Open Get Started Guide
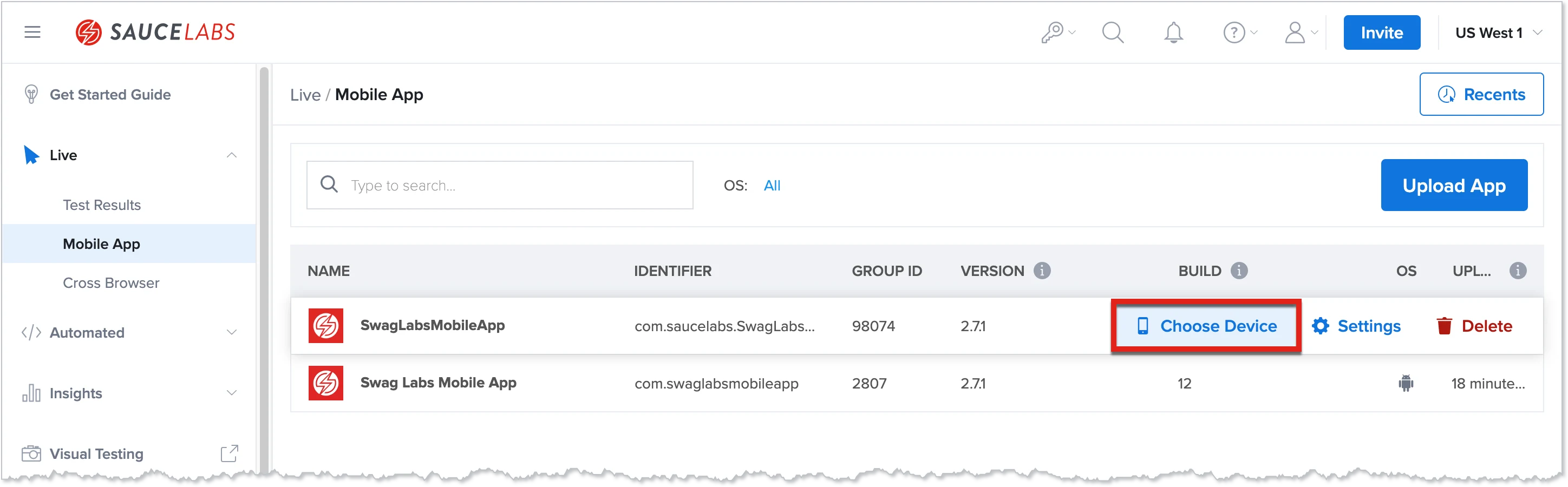Screen dimensions: 1568x487 pos(110,94)
